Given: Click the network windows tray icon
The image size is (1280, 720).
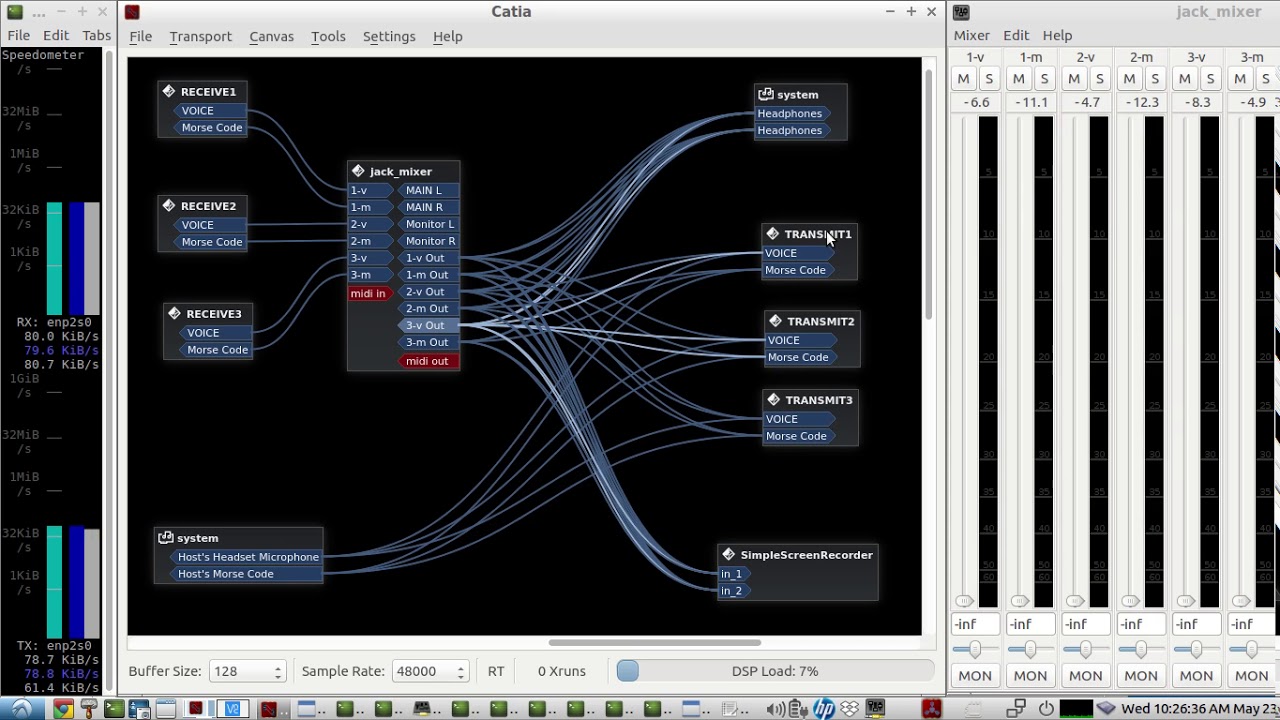Looking at the screenshot, I should [x=1016, y=709].
